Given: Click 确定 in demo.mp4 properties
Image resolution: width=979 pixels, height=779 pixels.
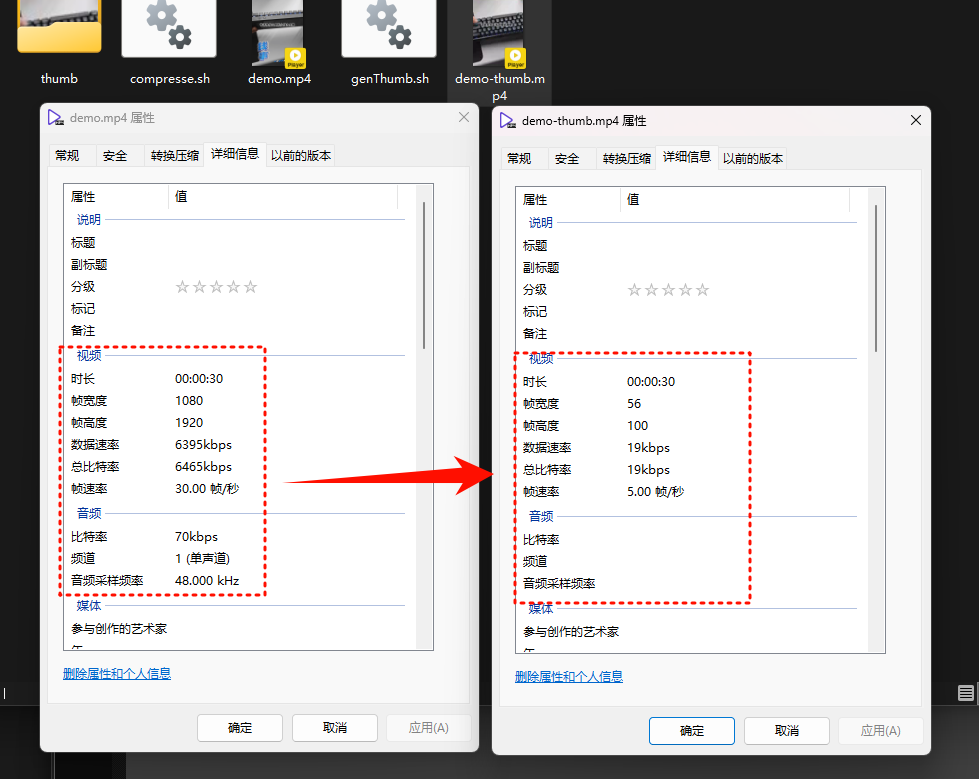Looking at the screenshot, I should [x=240, y=728].
